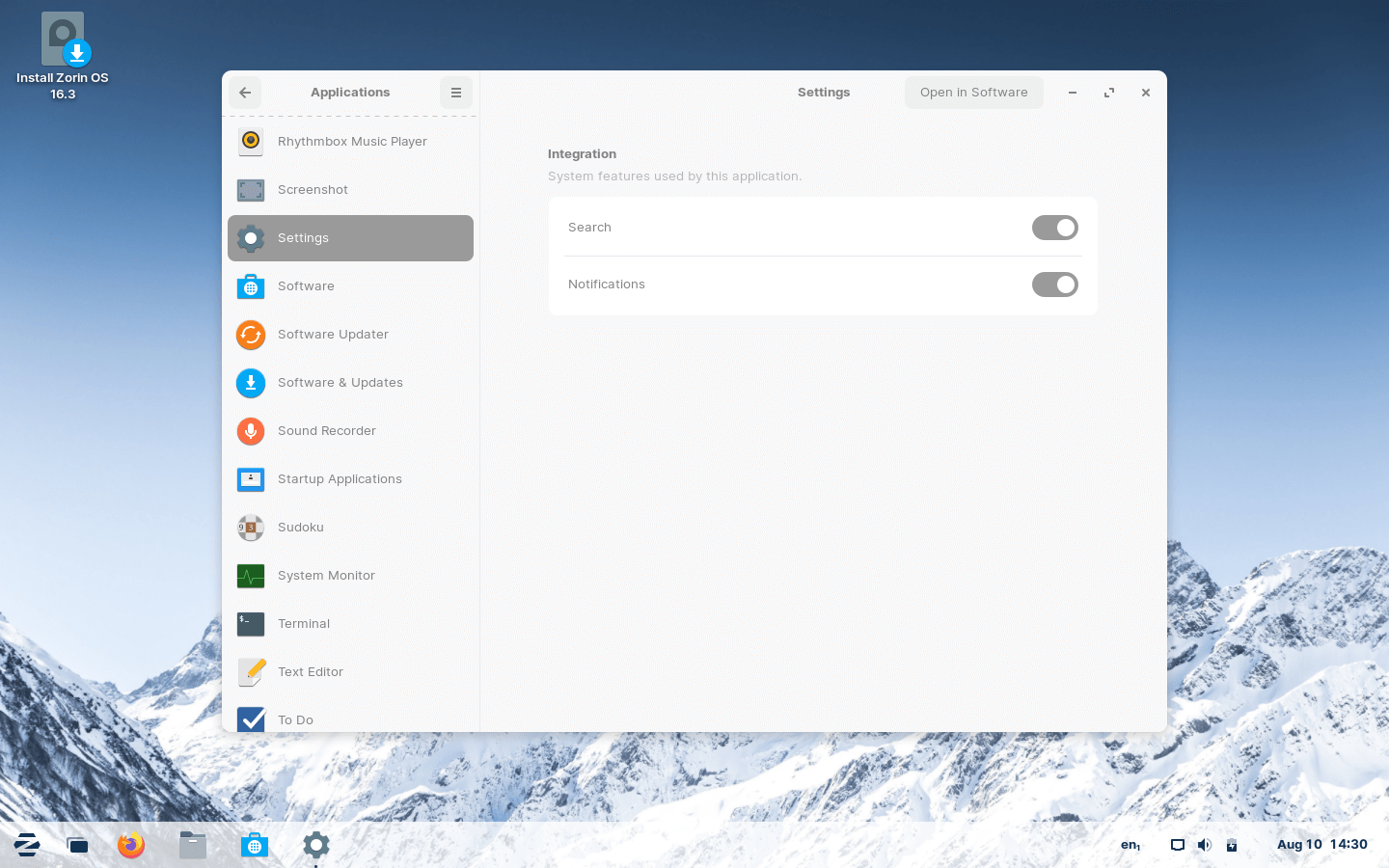Select Software Updater entry
This screenshot has height=868, width=1389.
click(351, 335)
